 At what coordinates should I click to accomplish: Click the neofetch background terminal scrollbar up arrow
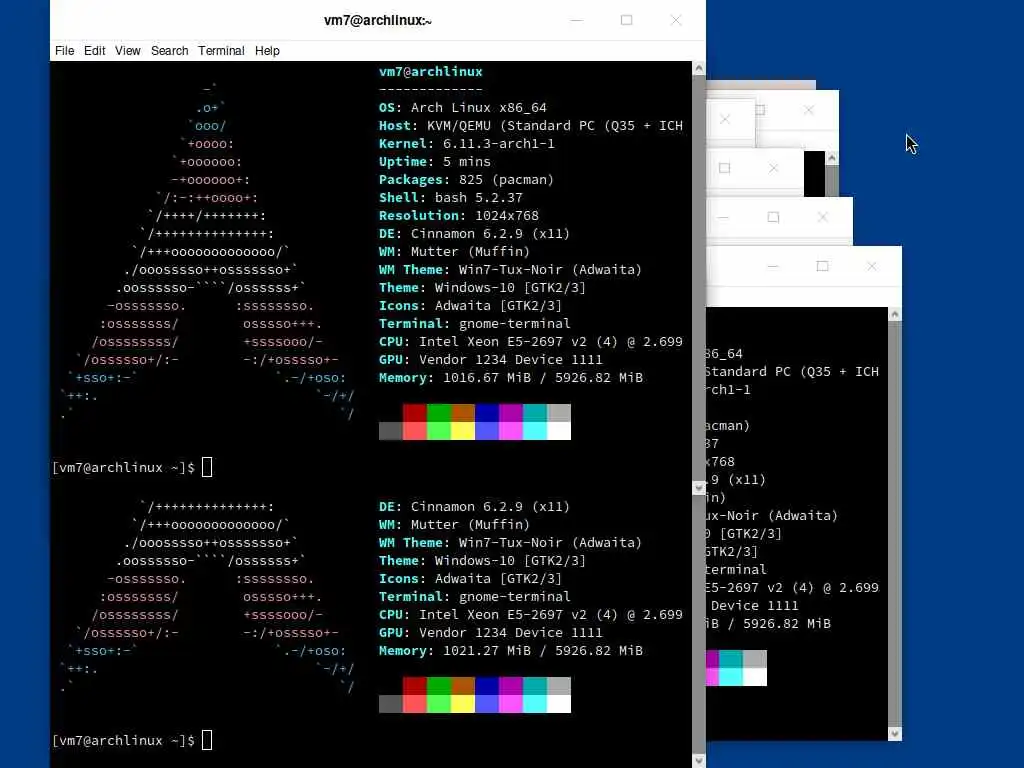(895, 314)
